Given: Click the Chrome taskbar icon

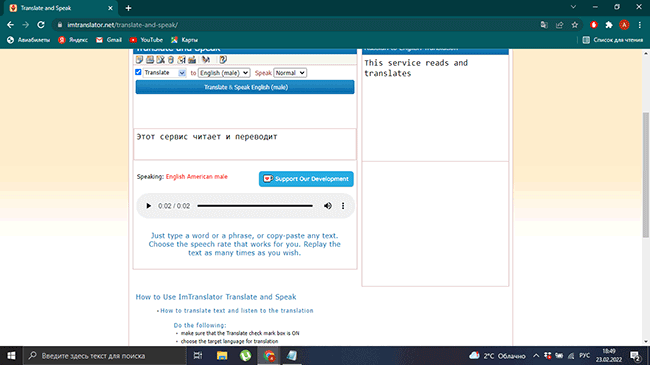Looking at the screenshot, I should 269,356.
